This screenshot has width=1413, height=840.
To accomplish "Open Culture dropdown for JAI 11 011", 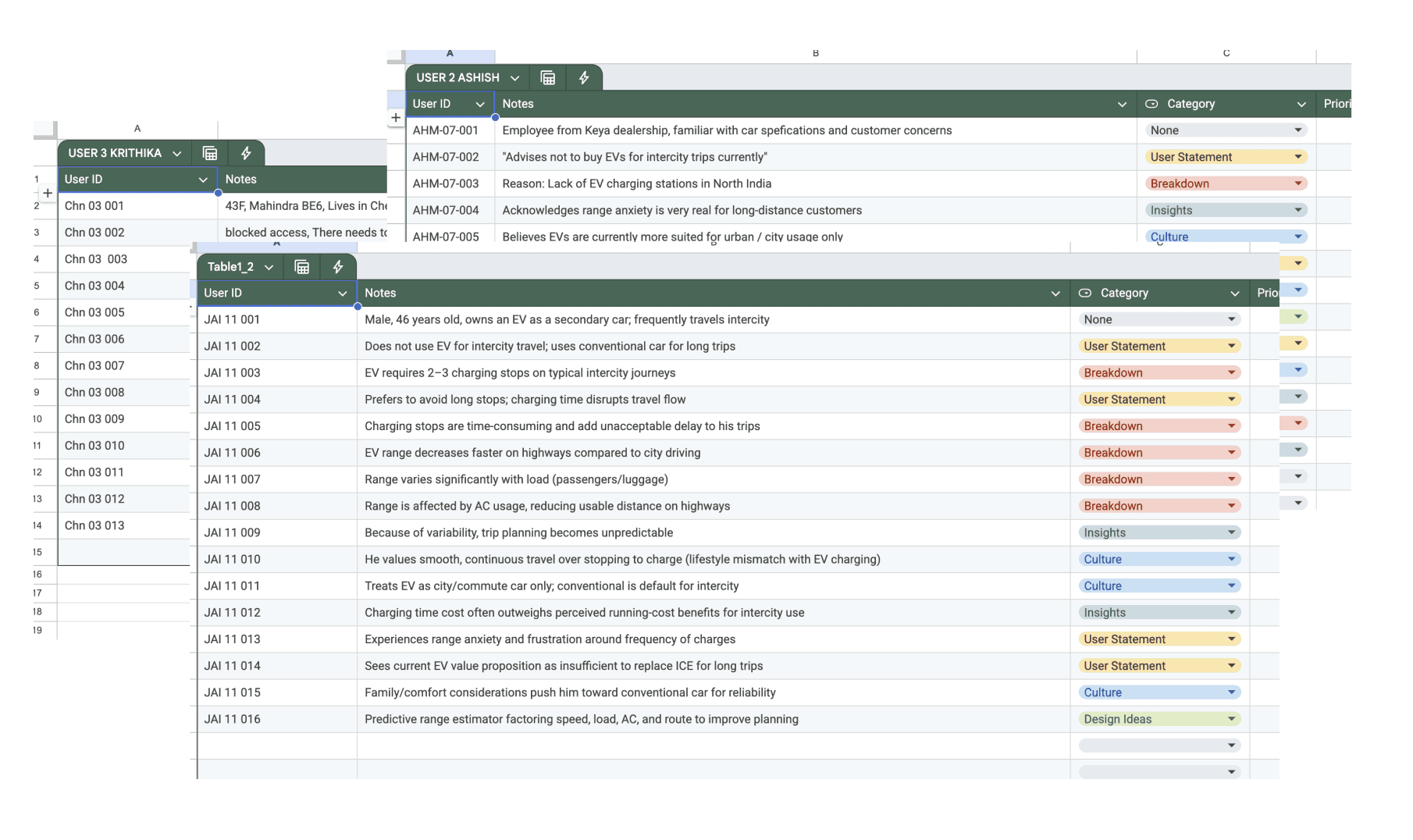I will pos(1159,586).
